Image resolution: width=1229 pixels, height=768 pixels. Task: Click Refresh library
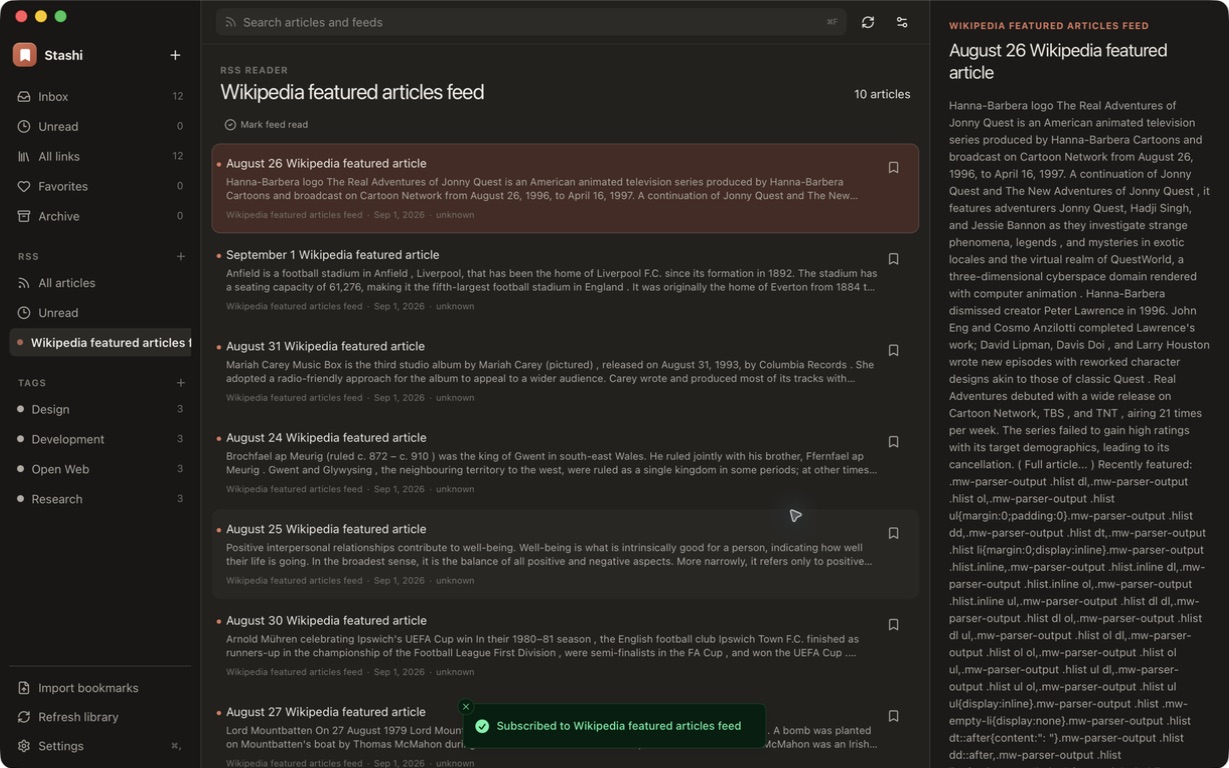click(100, 717)
